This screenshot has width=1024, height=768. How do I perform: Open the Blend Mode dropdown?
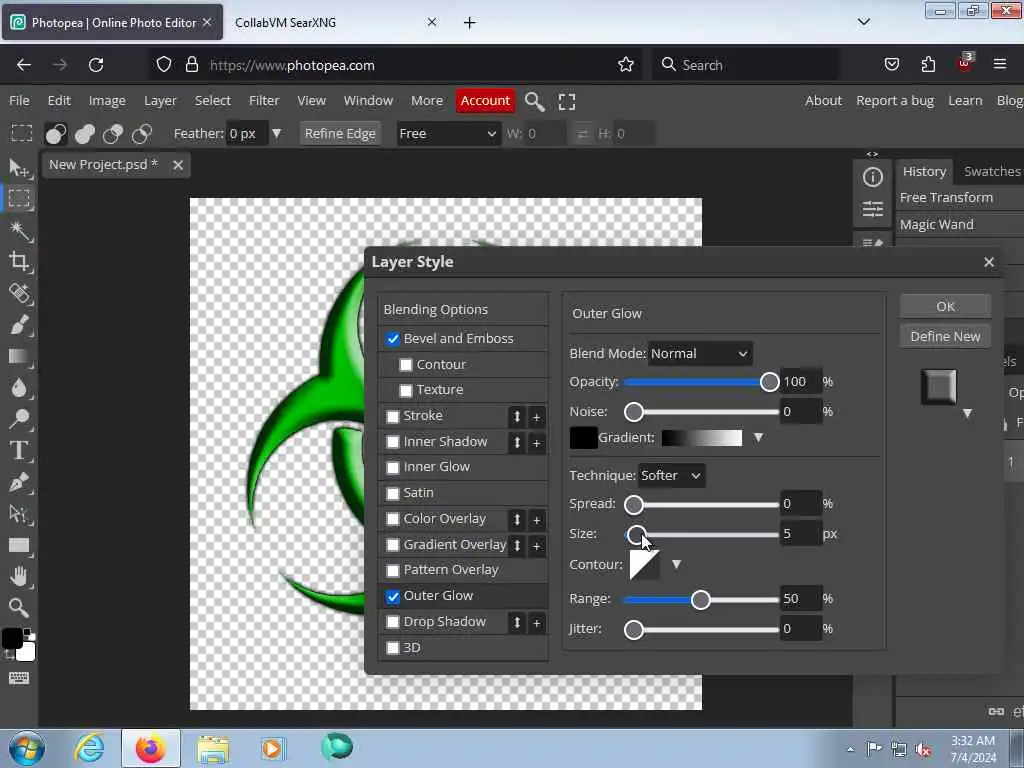point(699,353)
